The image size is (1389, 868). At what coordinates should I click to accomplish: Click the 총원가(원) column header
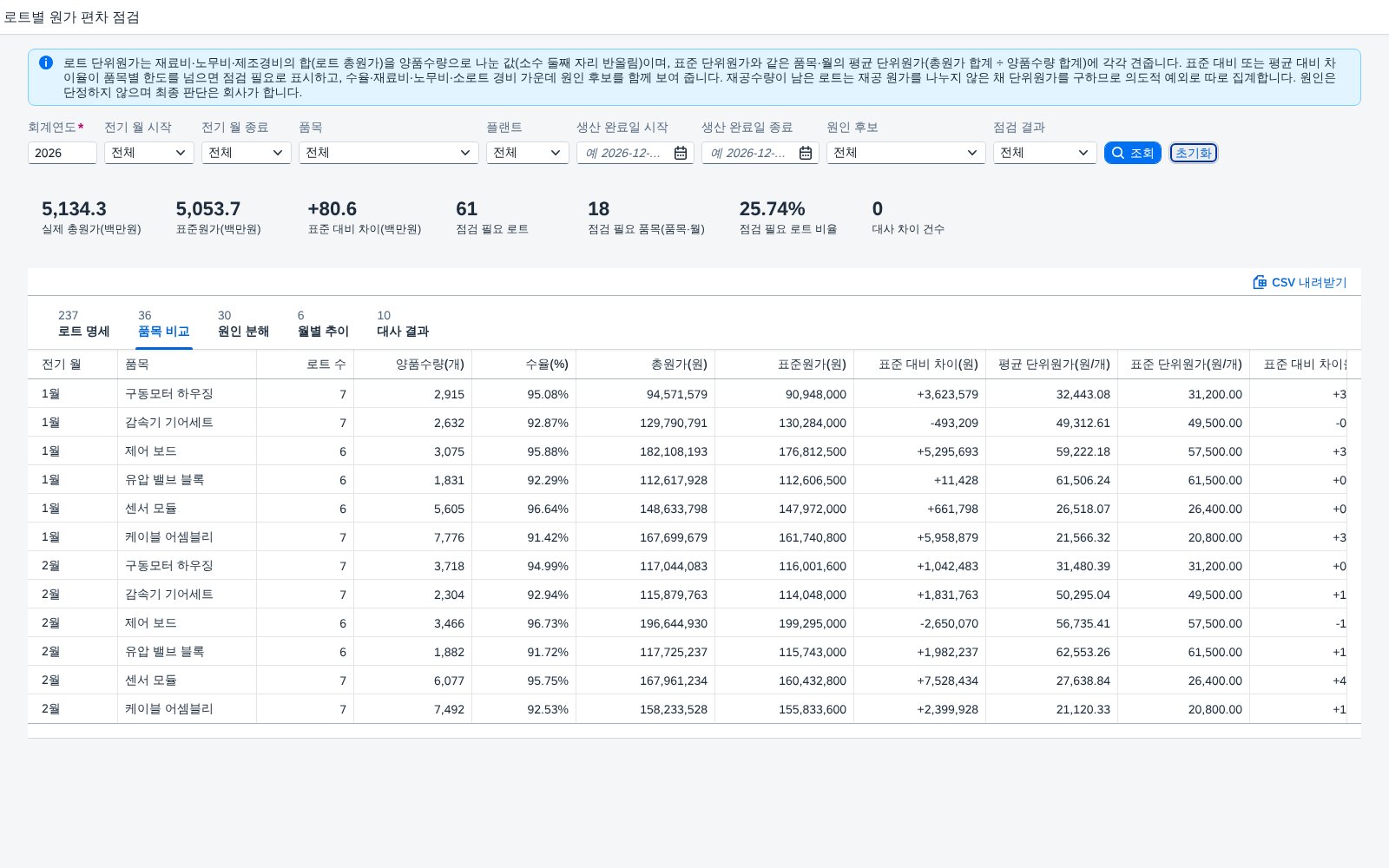646,365
